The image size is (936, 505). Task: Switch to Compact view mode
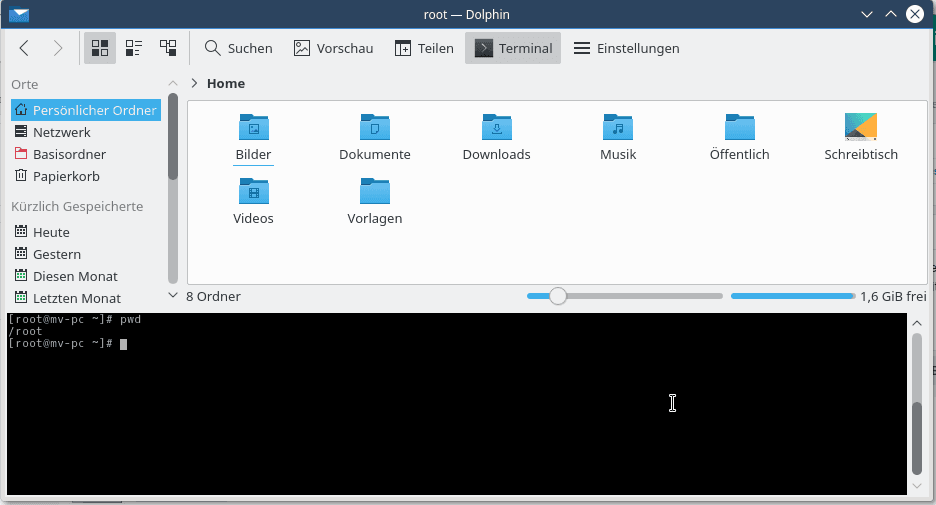click(134, 48)
